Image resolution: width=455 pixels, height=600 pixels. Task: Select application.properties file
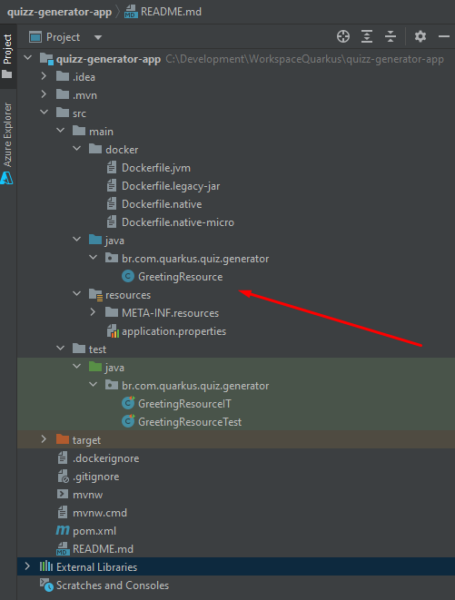pyautogui.click(x=174, y=331)
